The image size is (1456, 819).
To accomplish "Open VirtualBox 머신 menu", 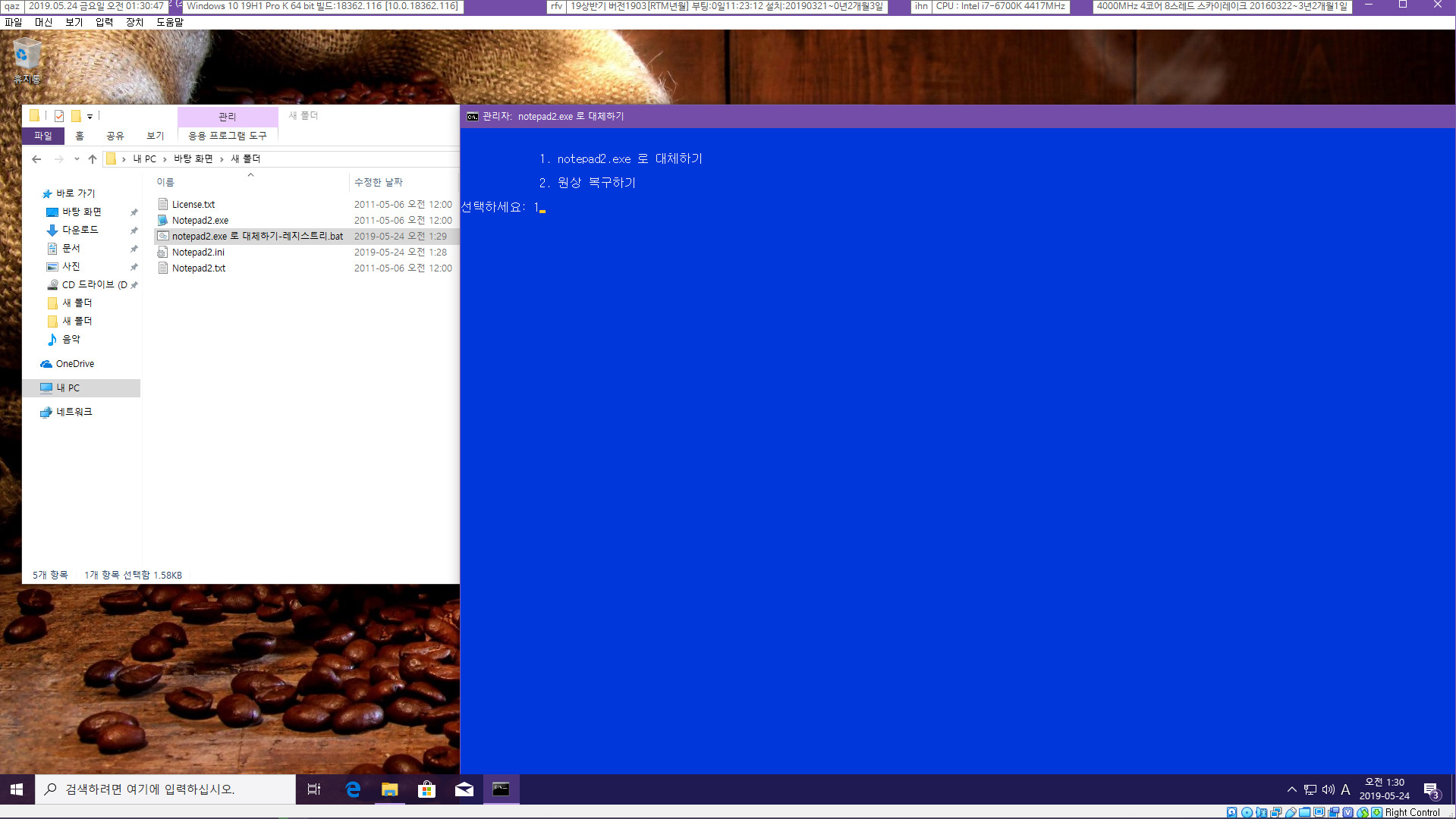I will tap(44, 22).
